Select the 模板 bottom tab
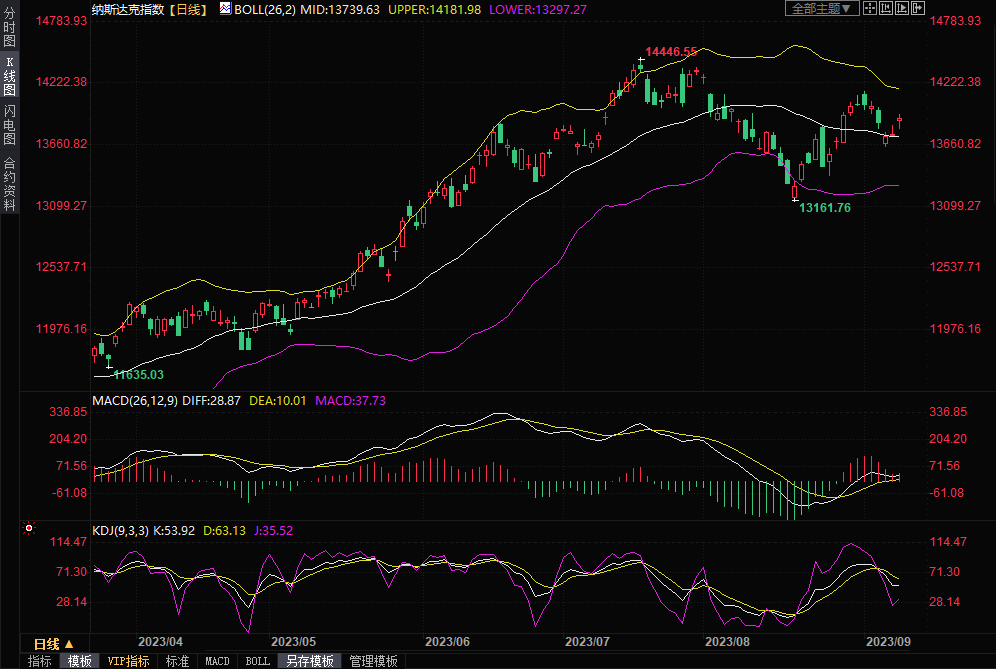The image size is (996, 669). pos(79,661)
